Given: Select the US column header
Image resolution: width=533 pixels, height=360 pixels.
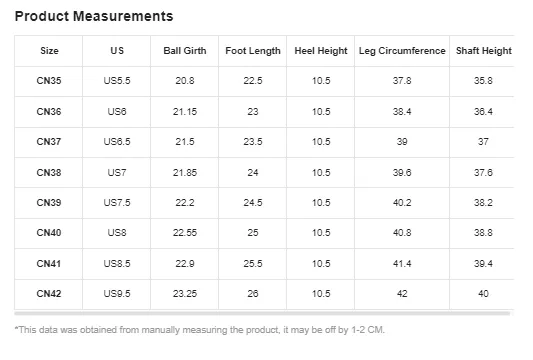Looking at the screenshot, I should 117,51.
